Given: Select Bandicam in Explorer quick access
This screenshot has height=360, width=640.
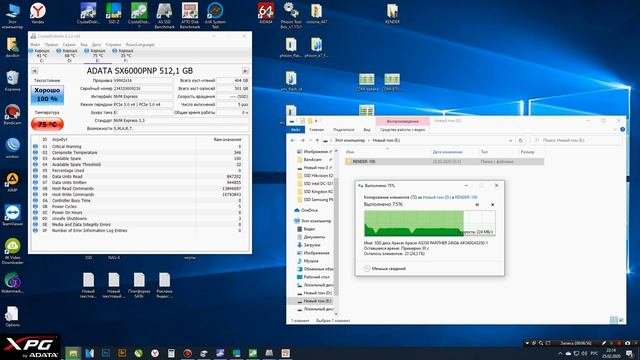Looking at the screenshot, I should (313, 160).
